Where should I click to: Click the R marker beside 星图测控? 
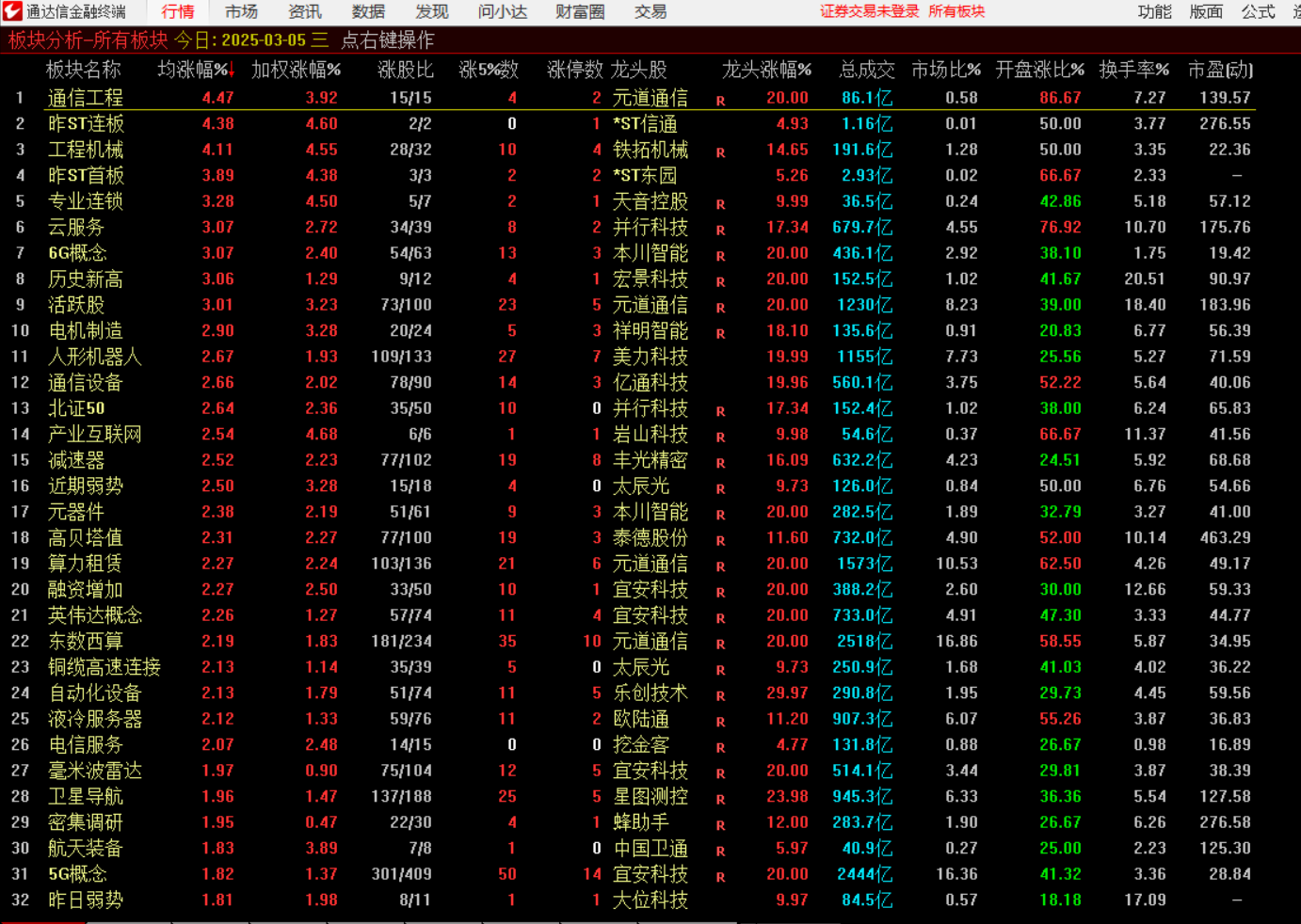[x=720, y=799]
